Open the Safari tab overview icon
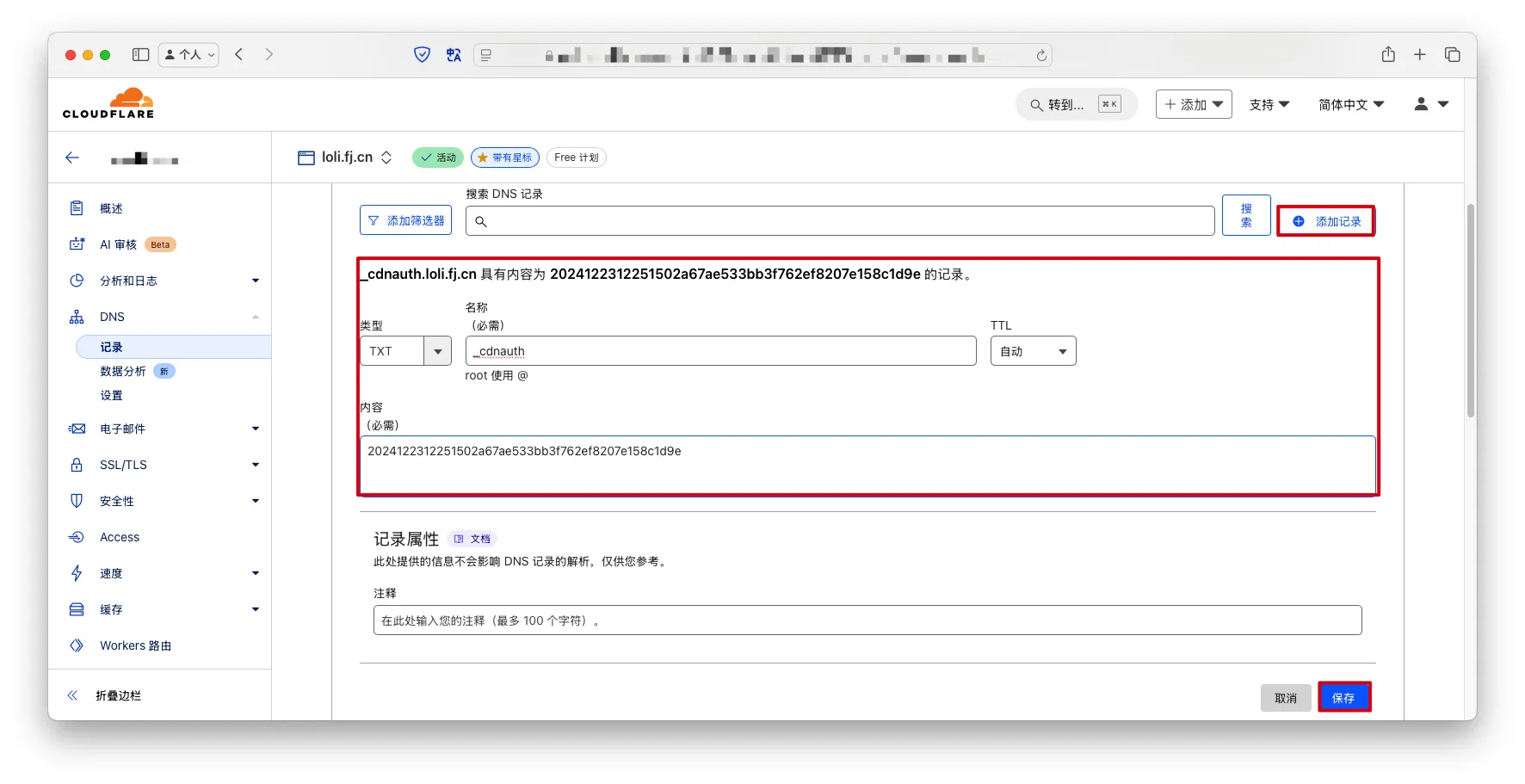Image resolution: width=1525 pixels, height=784 pixels. (1453, 54)
